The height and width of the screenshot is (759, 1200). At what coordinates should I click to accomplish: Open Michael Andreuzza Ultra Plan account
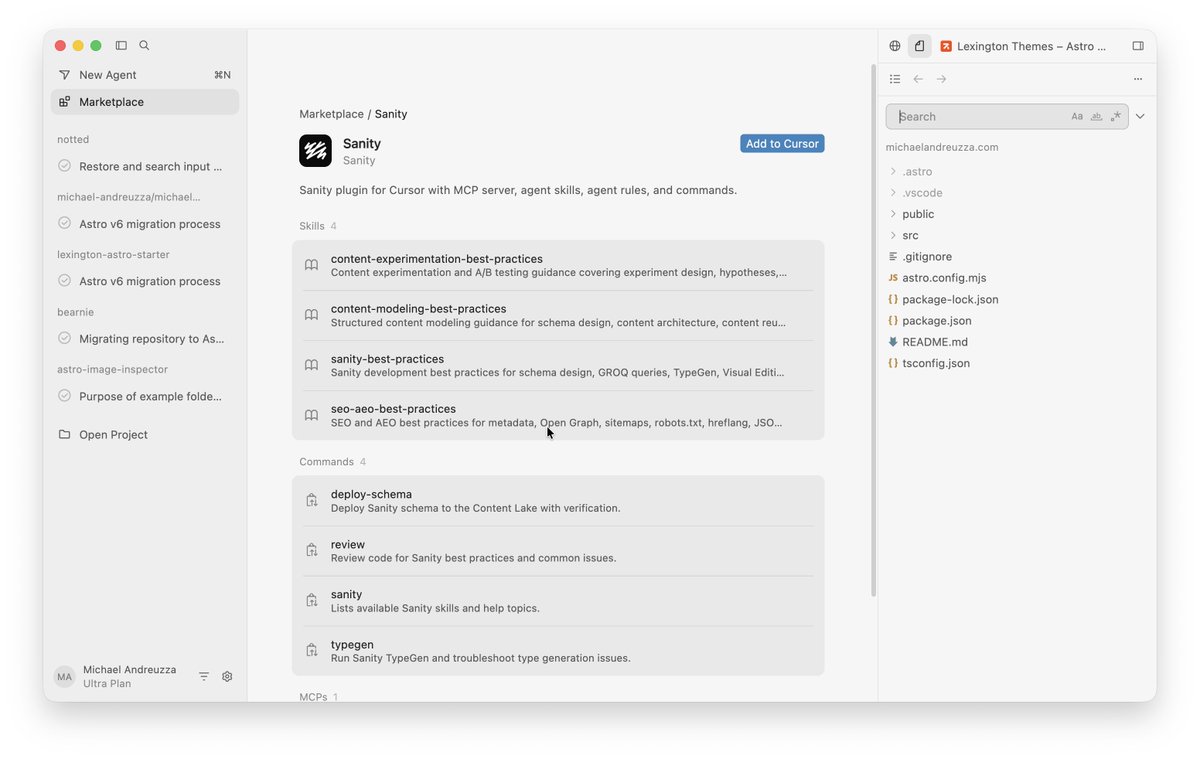point(129,677)
